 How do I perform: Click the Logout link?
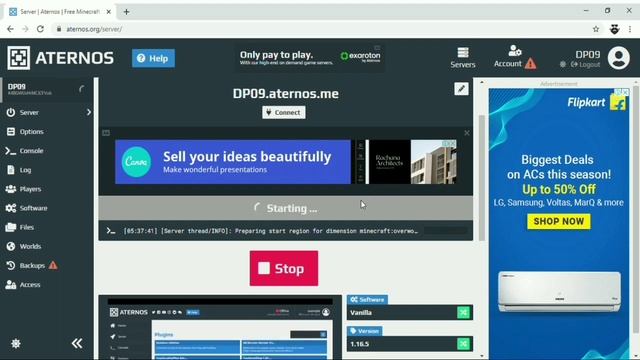point(585,64)
